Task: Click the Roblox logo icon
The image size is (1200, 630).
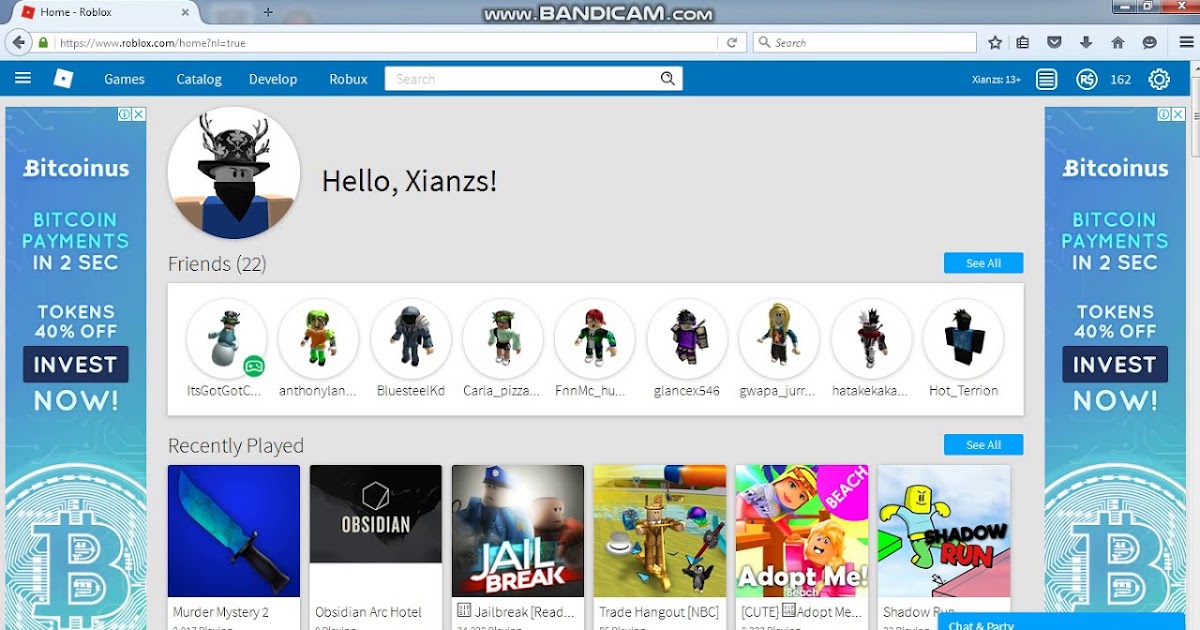Action: pyautogui.click(x=63, y=79)
